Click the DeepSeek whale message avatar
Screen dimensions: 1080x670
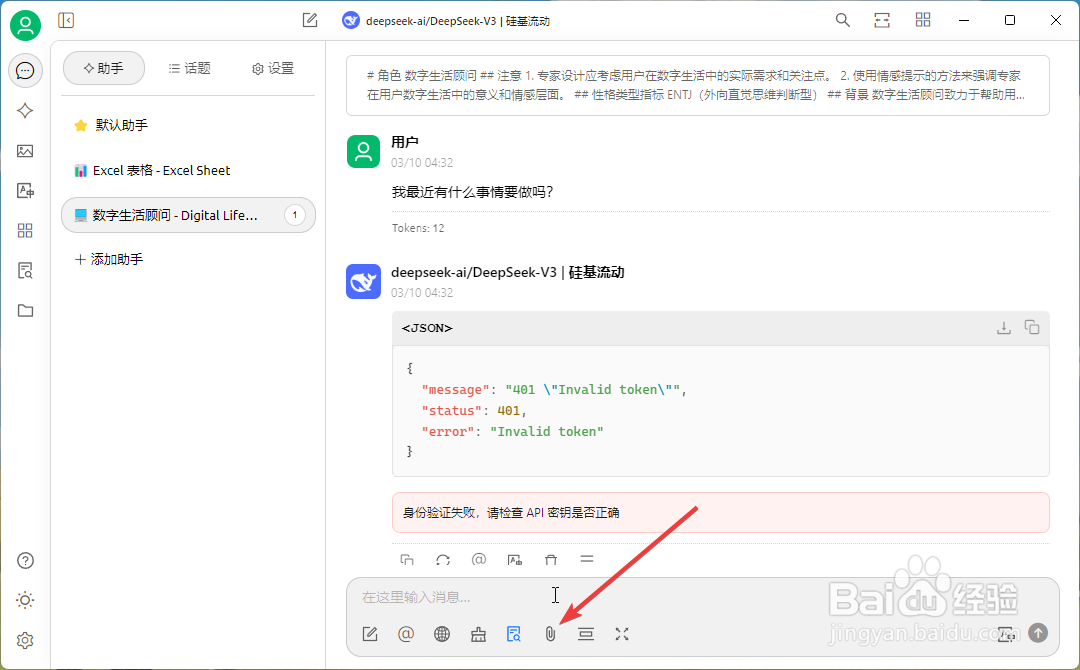point(363,282)
